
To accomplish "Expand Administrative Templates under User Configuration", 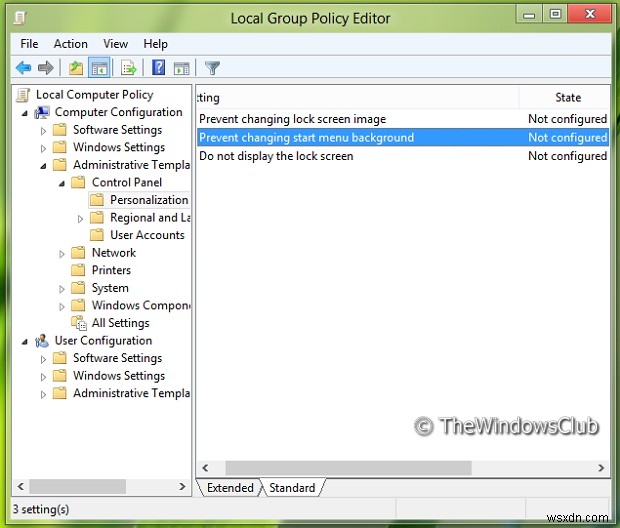I will [x=43, y=394].
